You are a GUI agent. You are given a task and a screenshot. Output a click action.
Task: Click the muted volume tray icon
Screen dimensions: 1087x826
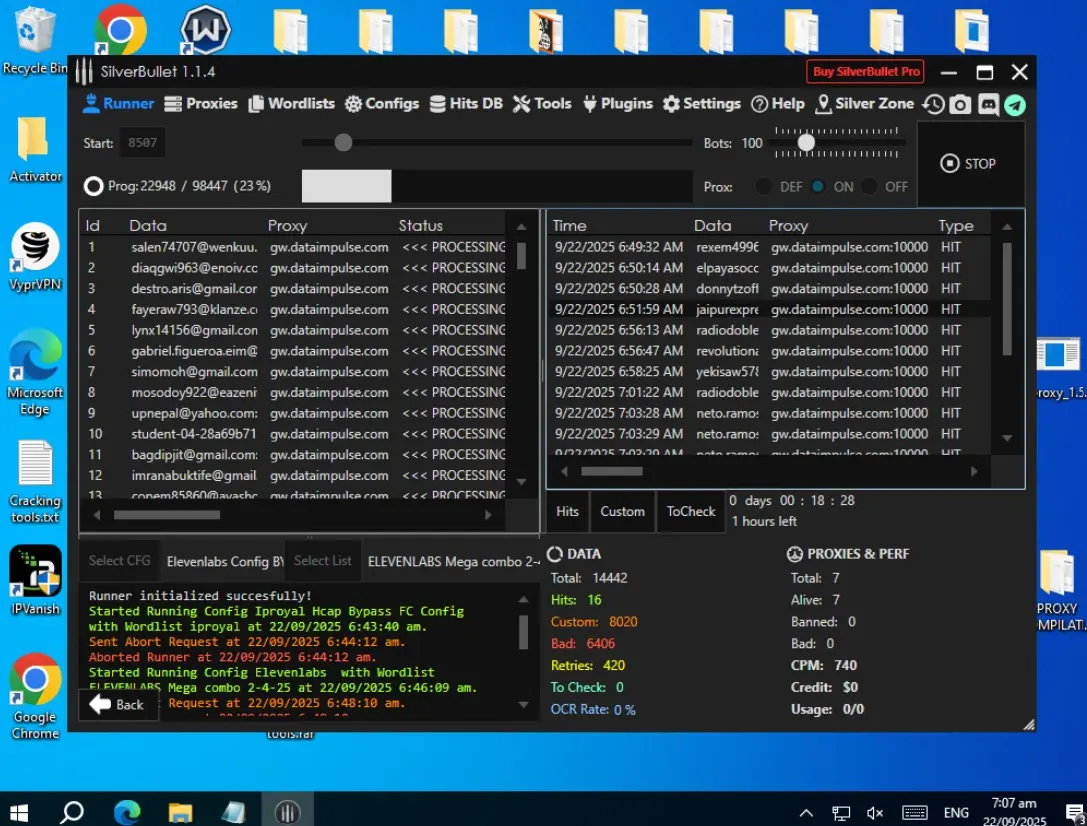tap(875, 813)
